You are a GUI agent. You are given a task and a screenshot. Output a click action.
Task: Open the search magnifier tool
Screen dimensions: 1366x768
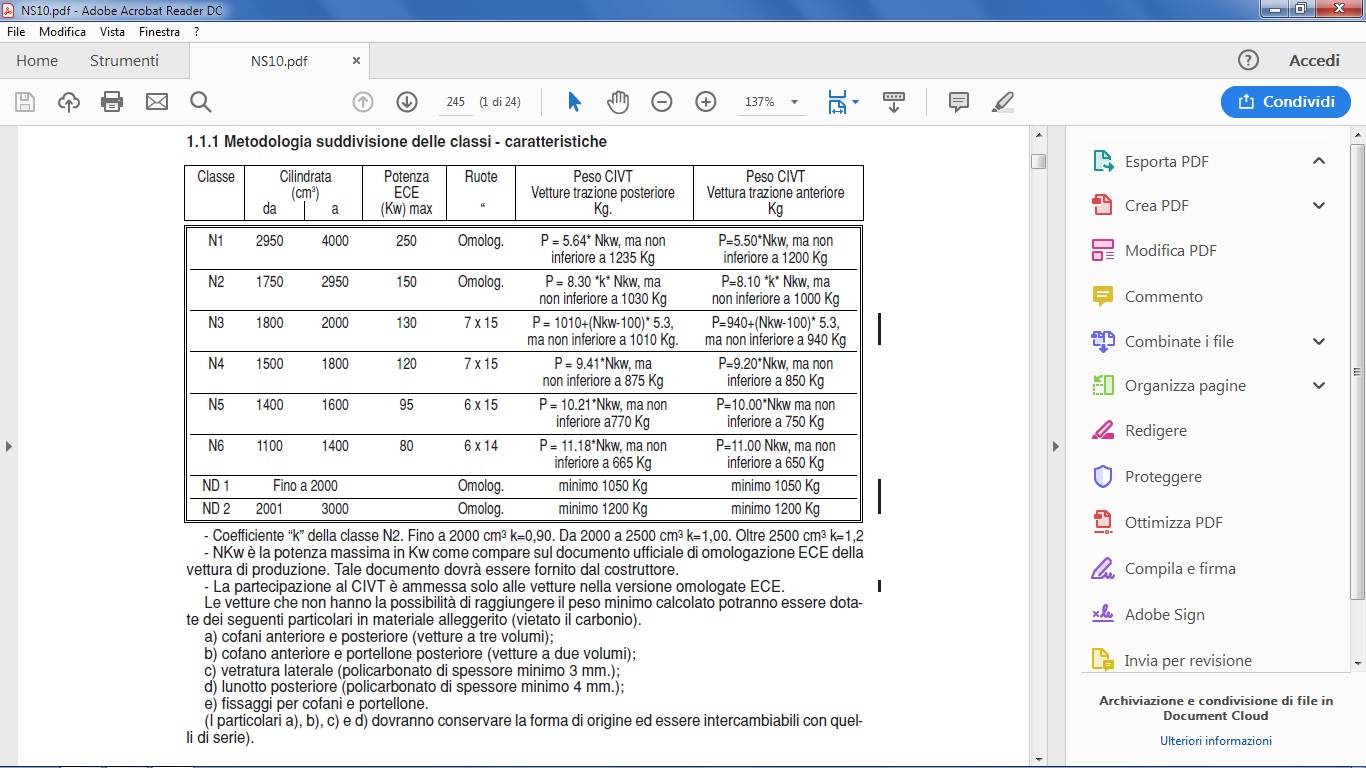click(x=200, y=102)
